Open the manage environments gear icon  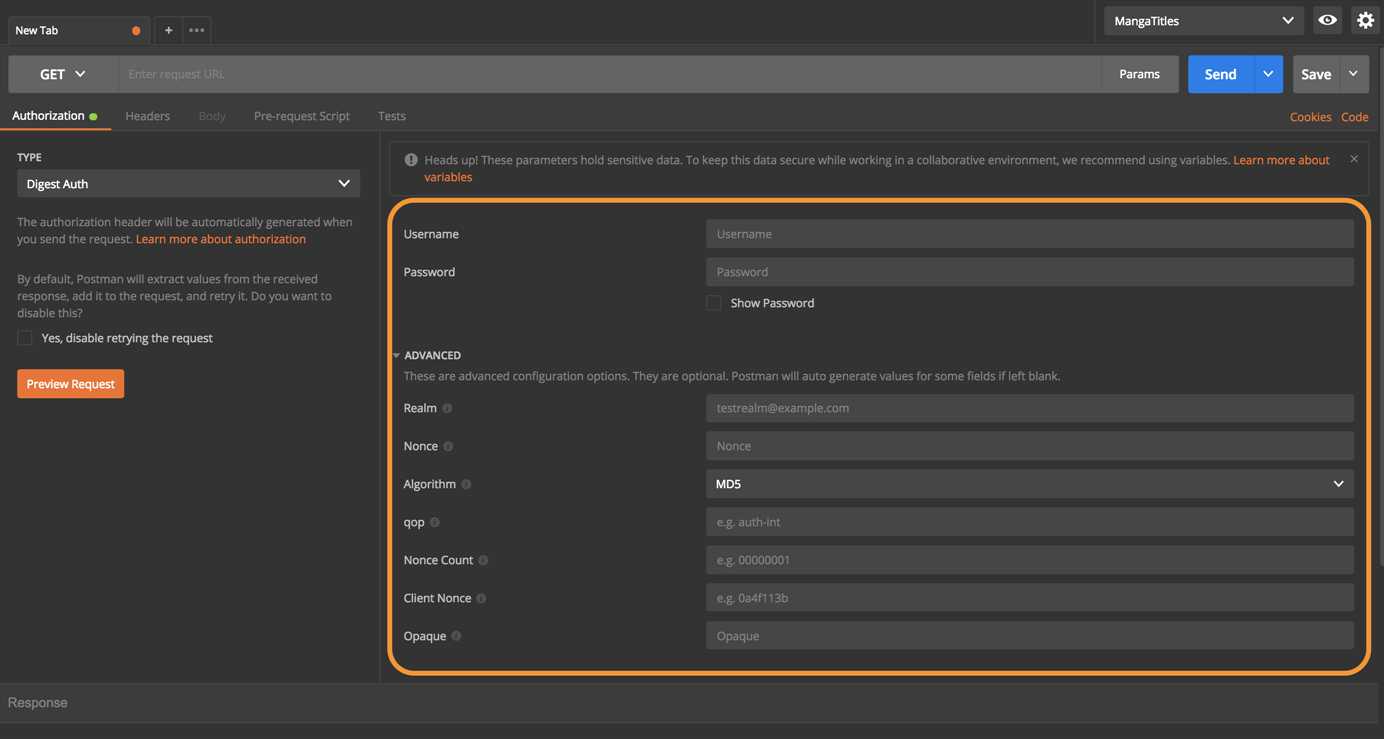coord(1365,20)
